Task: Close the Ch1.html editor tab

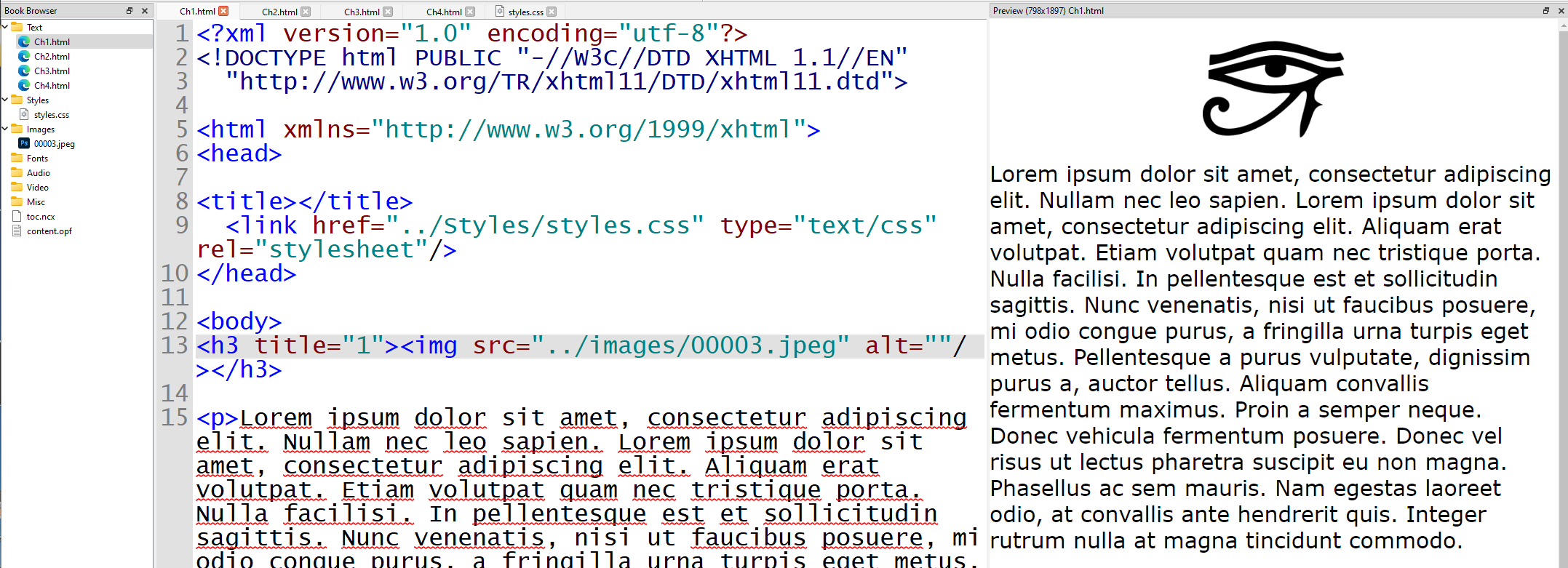Action: coord(223,11)
